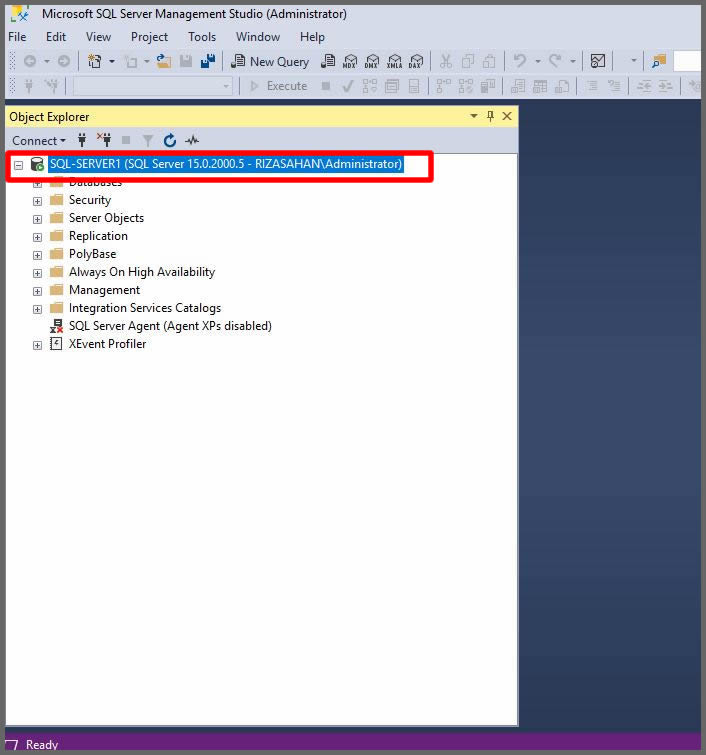This screenshot has width=706, height=755.
Task: Click the MDX query icon
Action: coord(349,62)
